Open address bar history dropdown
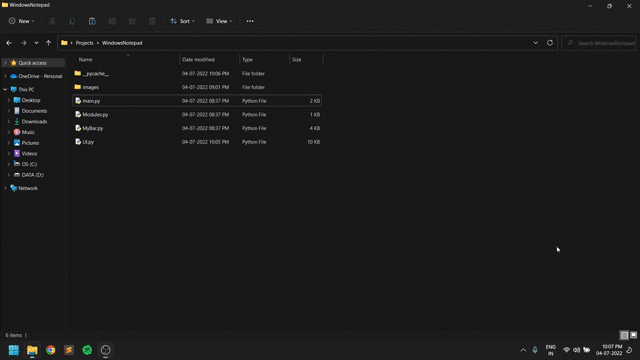The height and width of the screenshot is (360, 640). [536, 43]
